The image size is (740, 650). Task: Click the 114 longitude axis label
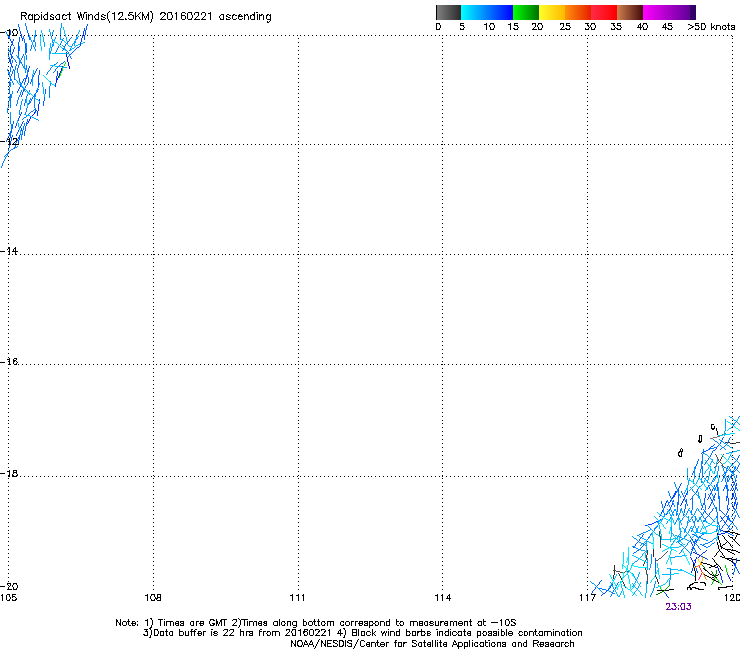click(443, 598)
